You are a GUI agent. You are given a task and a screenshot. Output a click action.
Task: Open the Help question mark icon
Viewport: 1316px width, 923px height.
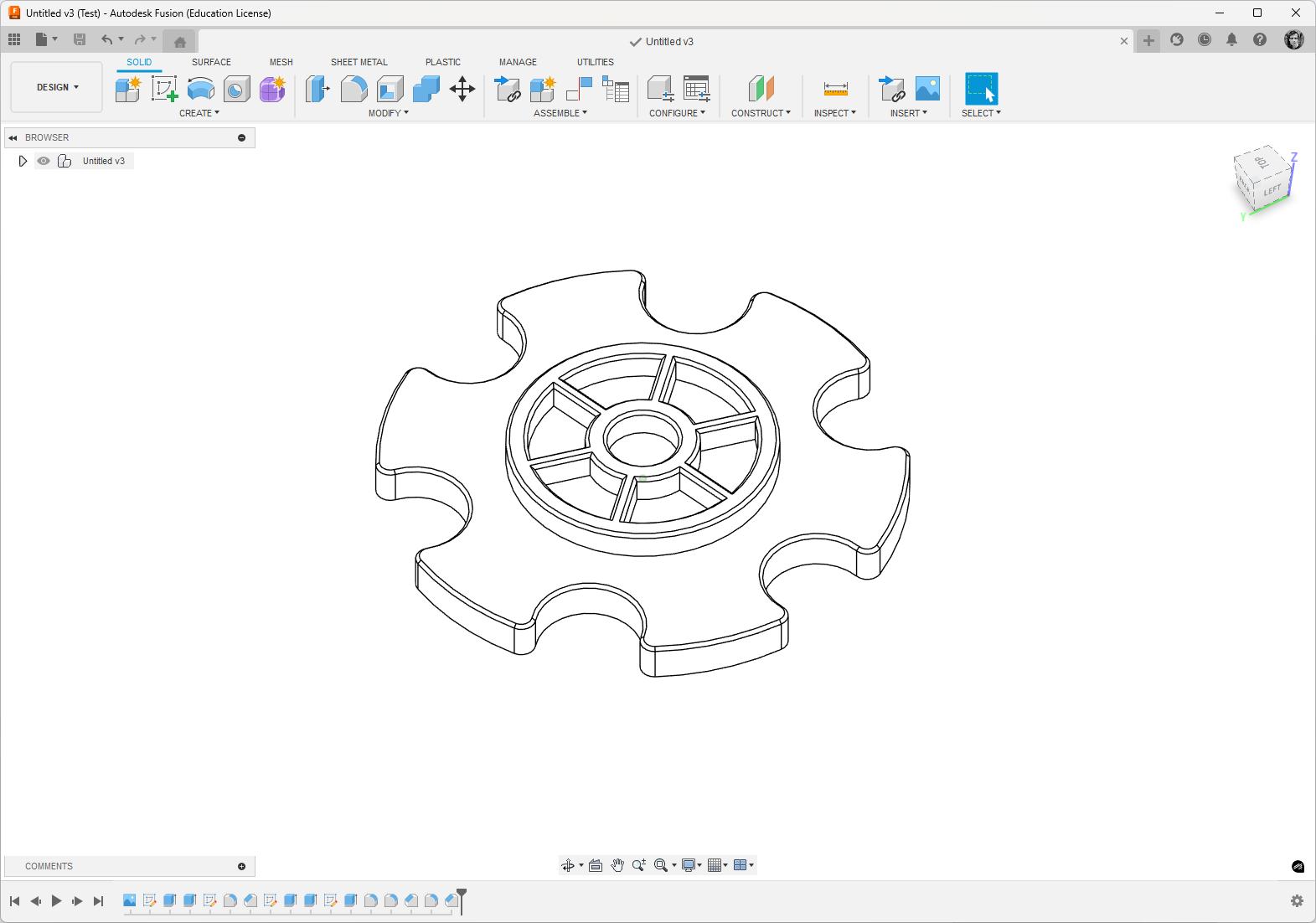pyautogui.click(x=1260, y=39)
